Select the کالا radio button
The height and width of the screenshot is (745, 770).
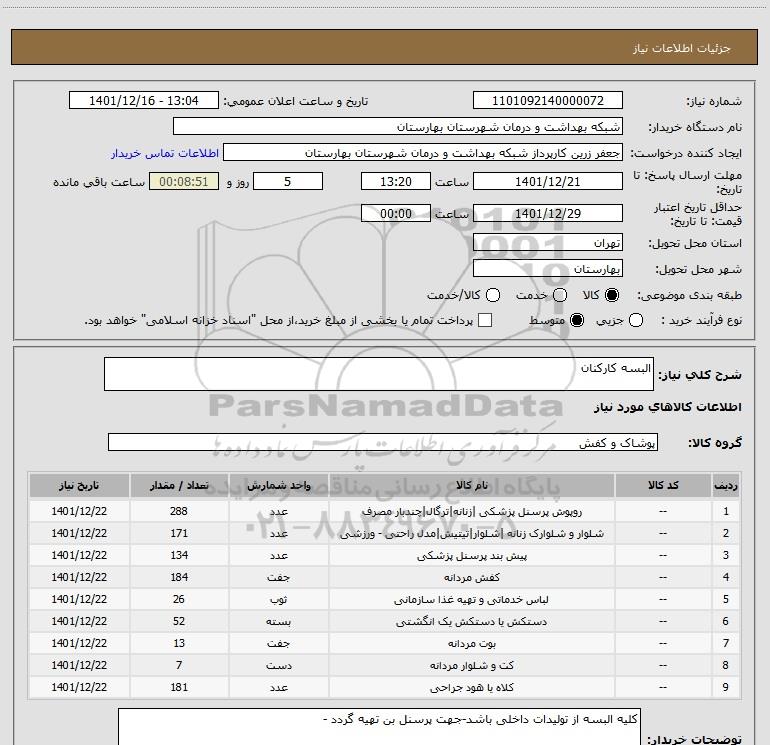[612, 295]
